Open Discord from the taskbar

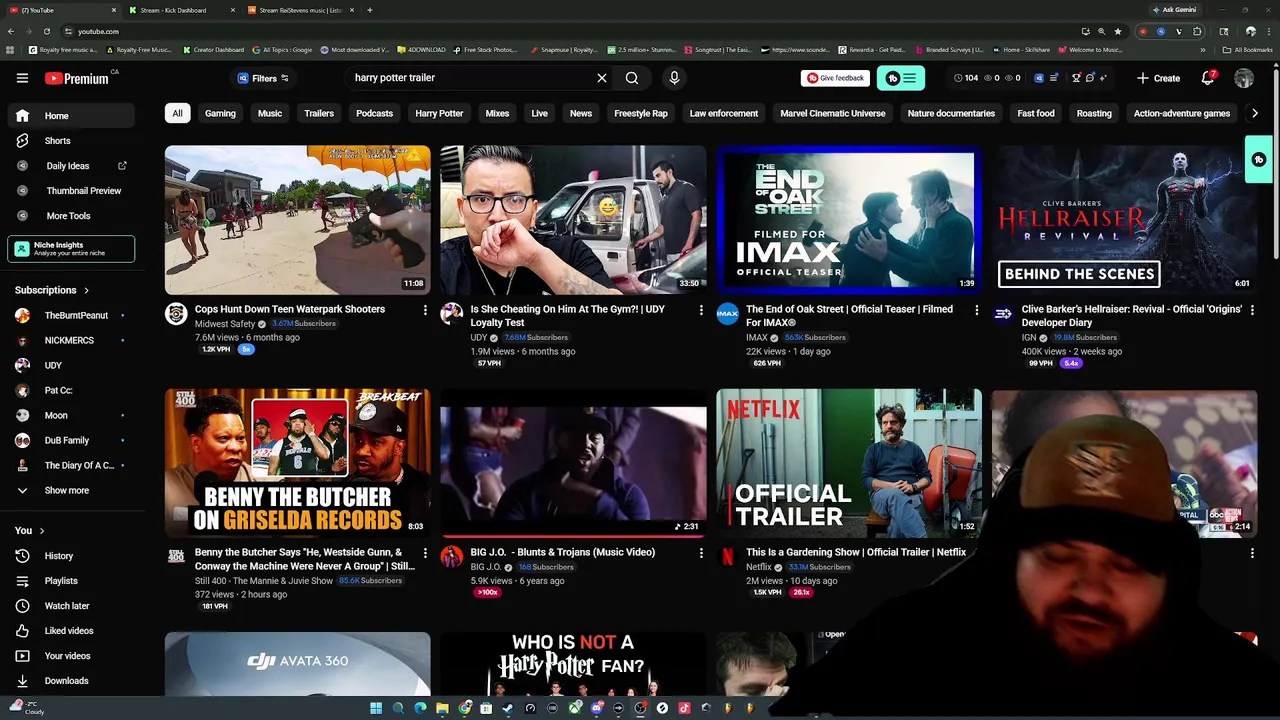(596, 708)
